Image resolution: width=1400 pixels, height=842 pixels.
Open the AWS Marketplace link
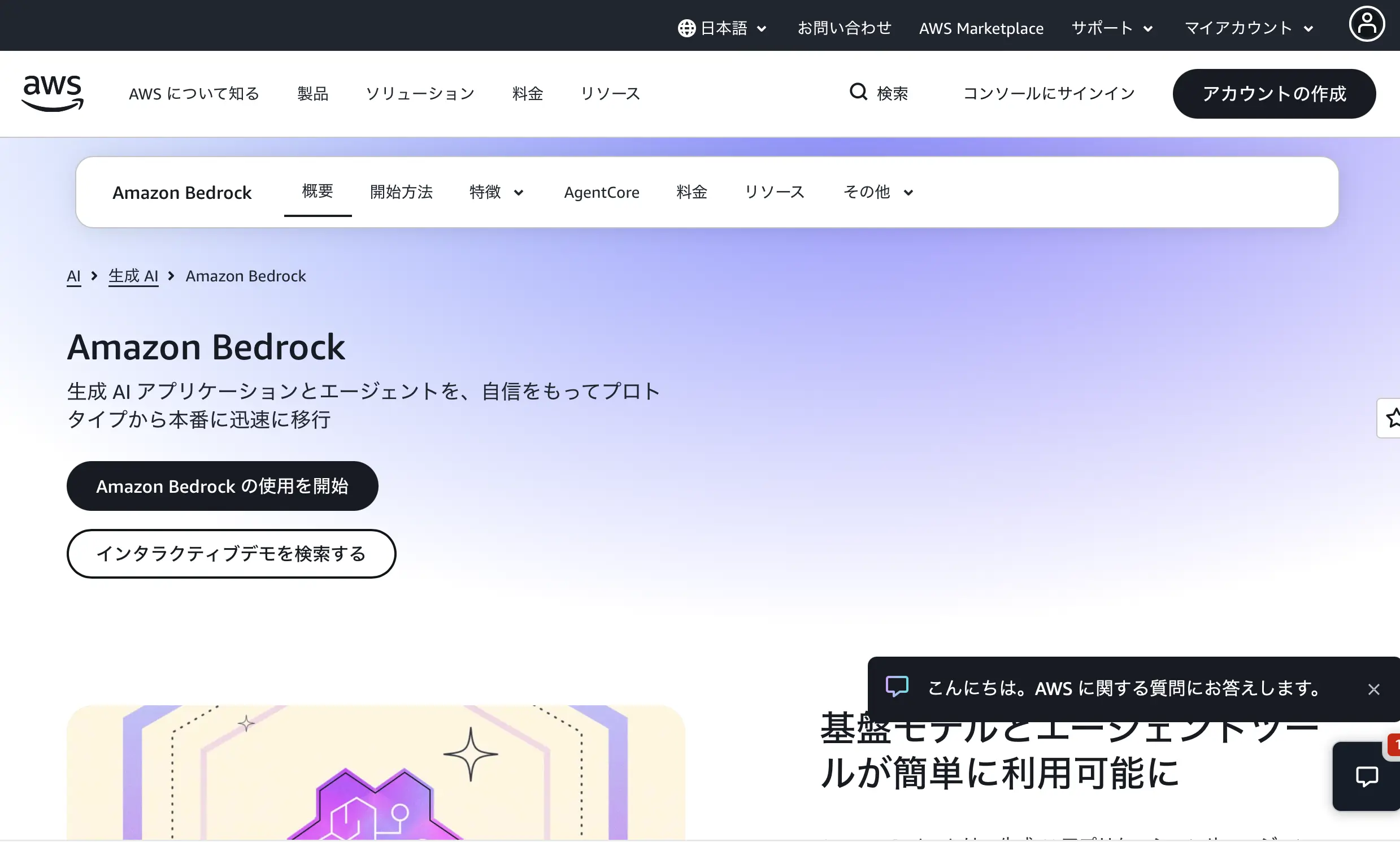click(x=981, y=28)
